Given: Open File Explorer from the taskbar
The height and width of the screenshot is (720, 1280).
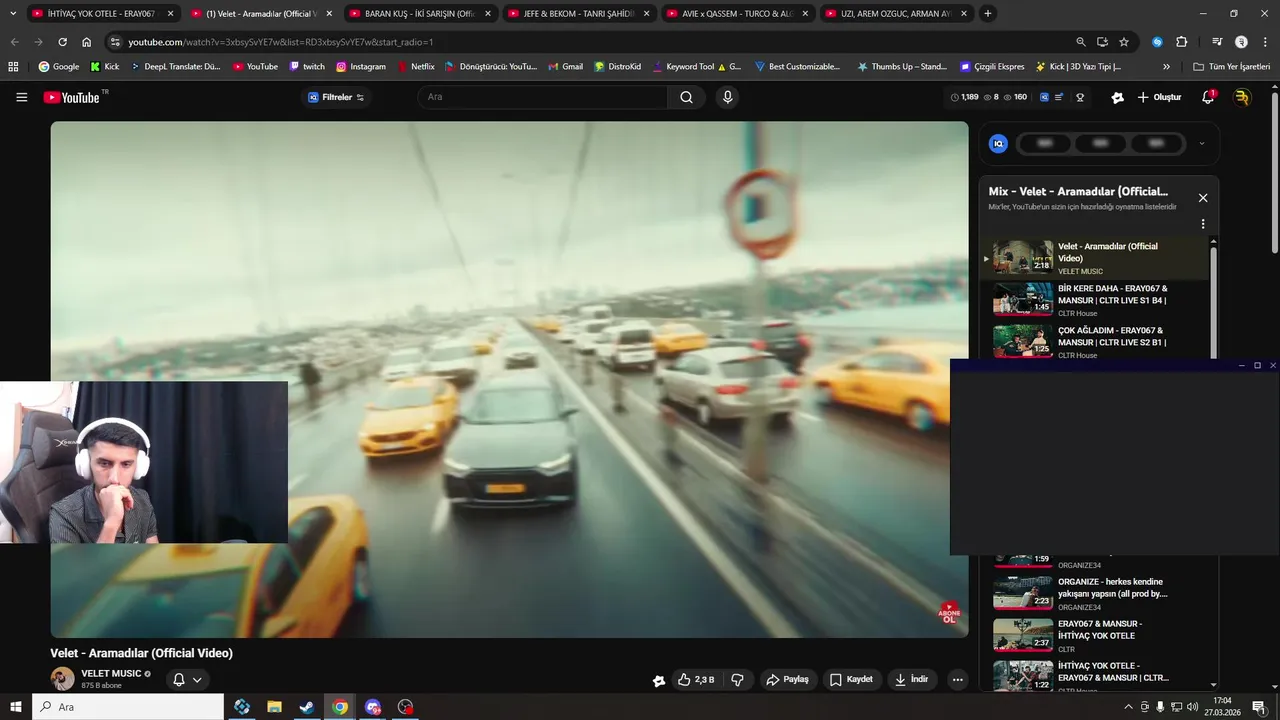Looking at the screenshot, I should 274,707.
